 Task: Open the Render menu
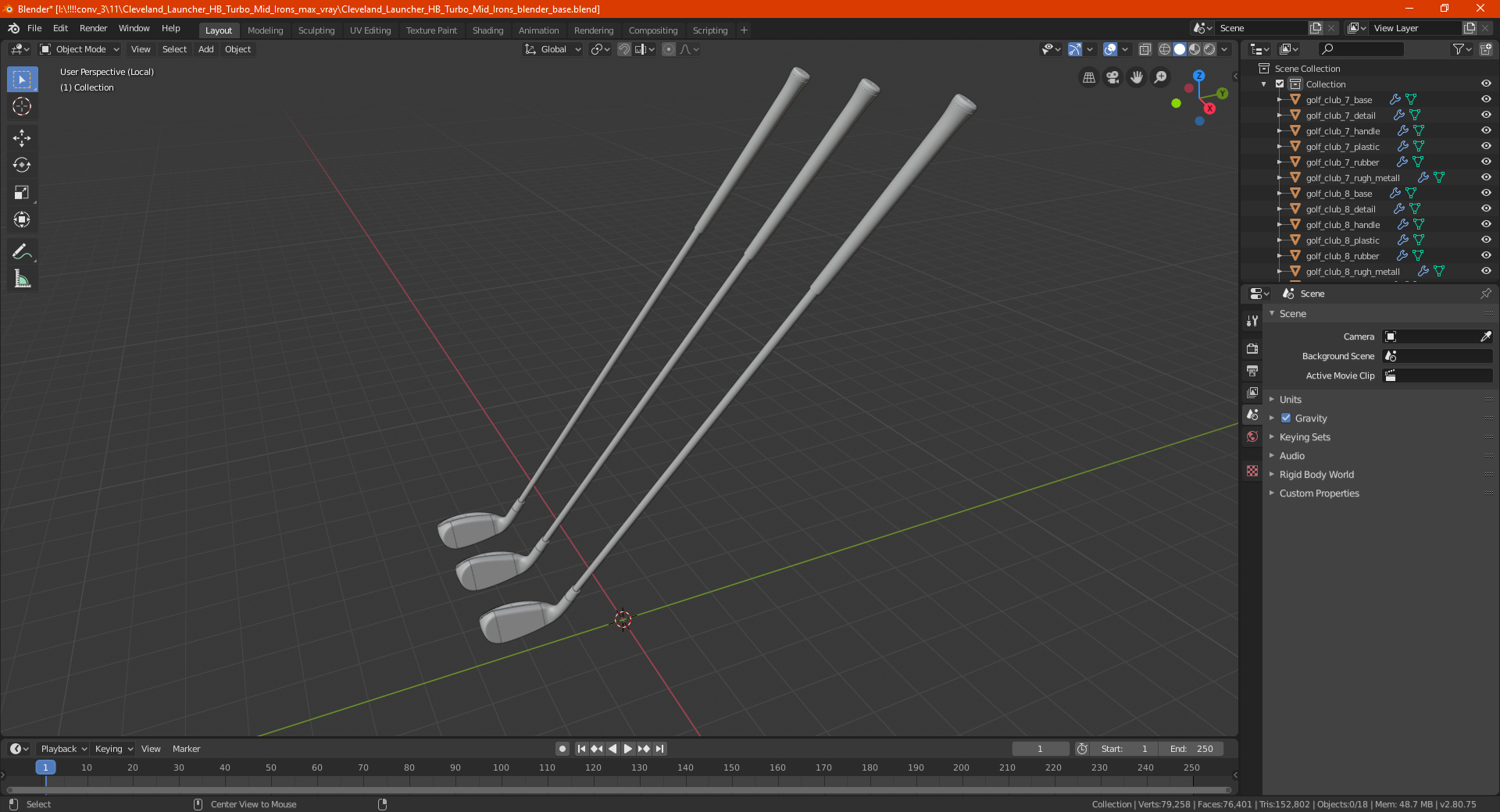tap(93, 28)
